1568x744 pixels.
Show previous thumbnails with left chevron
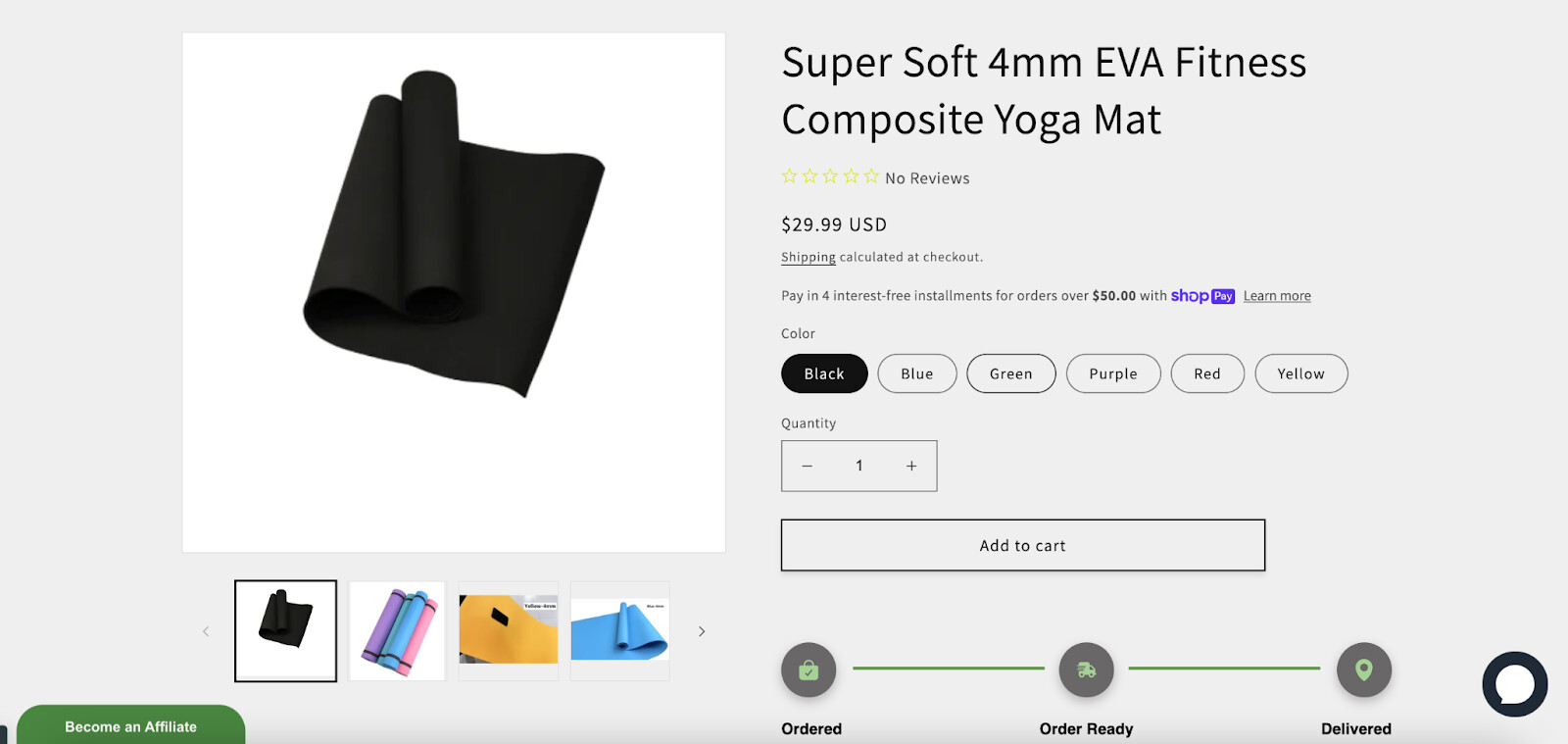point(206,631)
